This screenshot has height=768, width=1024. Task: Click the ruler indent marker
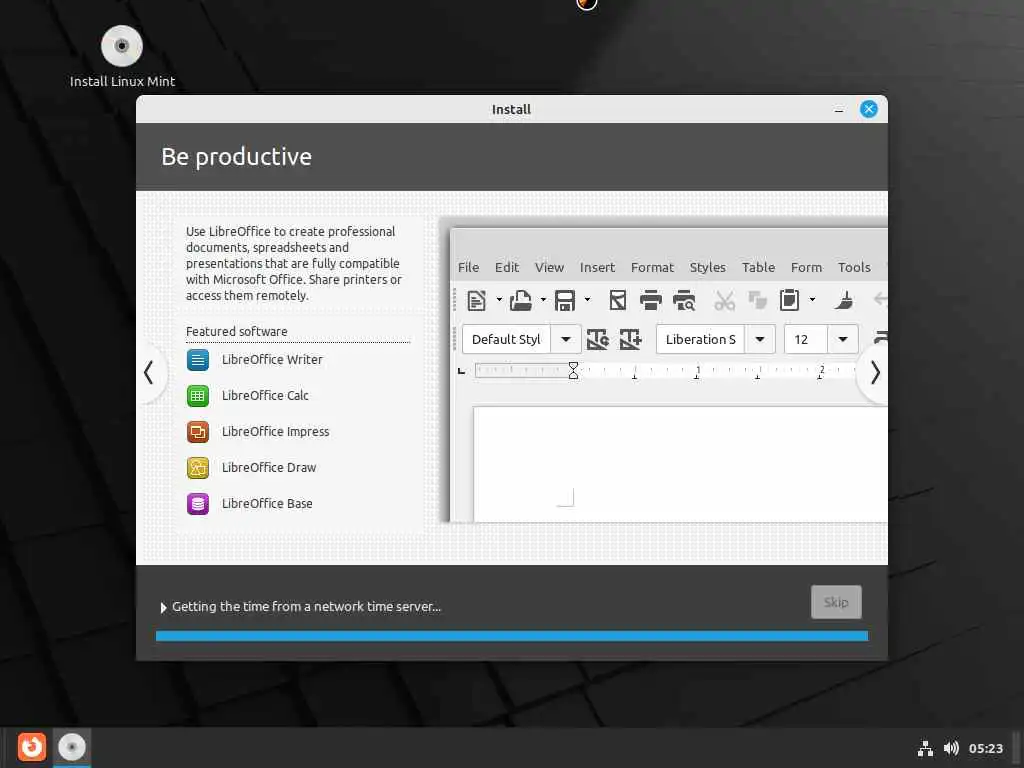point(573,371)
